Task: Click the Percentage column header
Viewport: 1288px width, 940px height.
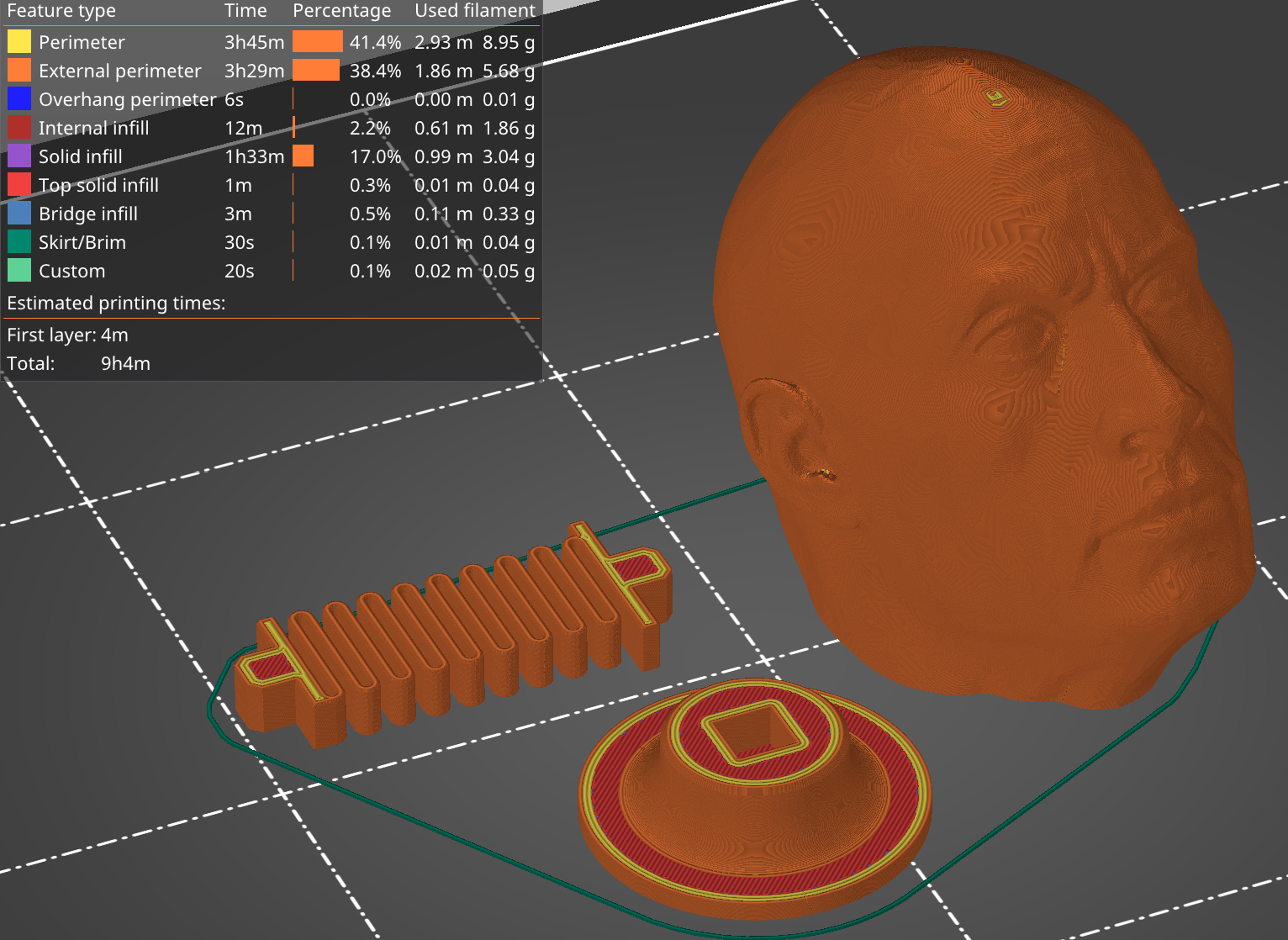Action: point(342,11)
